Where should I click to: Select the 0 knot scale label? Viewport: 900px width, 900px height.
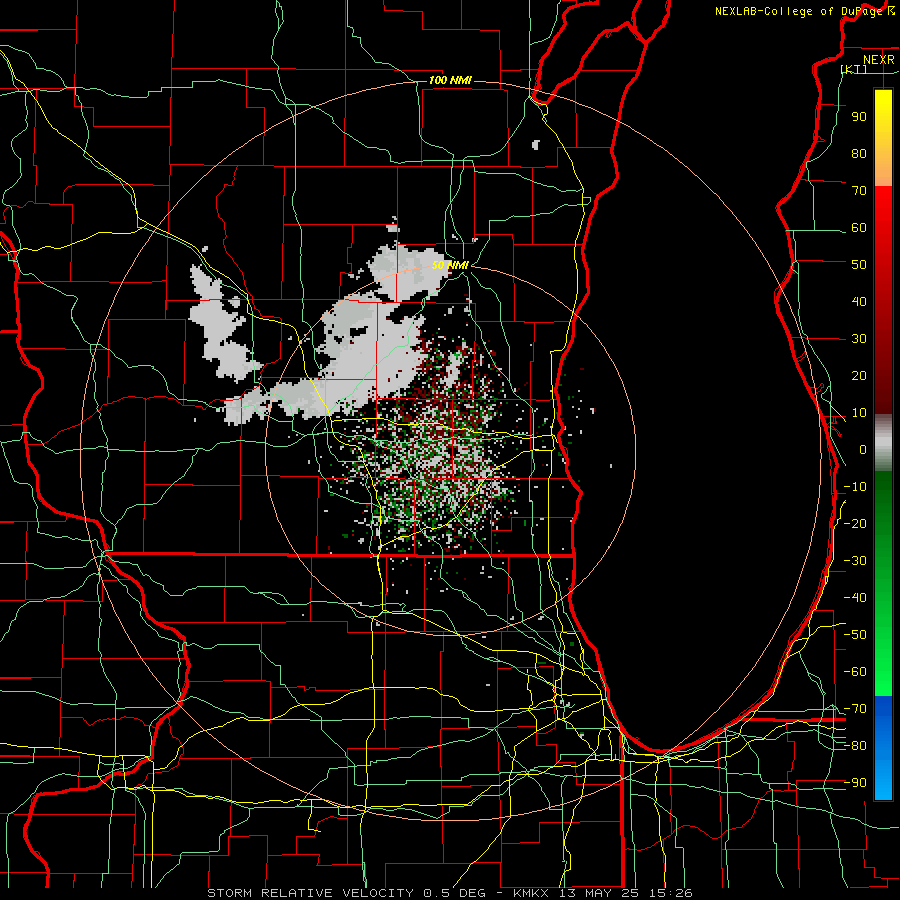863,449
